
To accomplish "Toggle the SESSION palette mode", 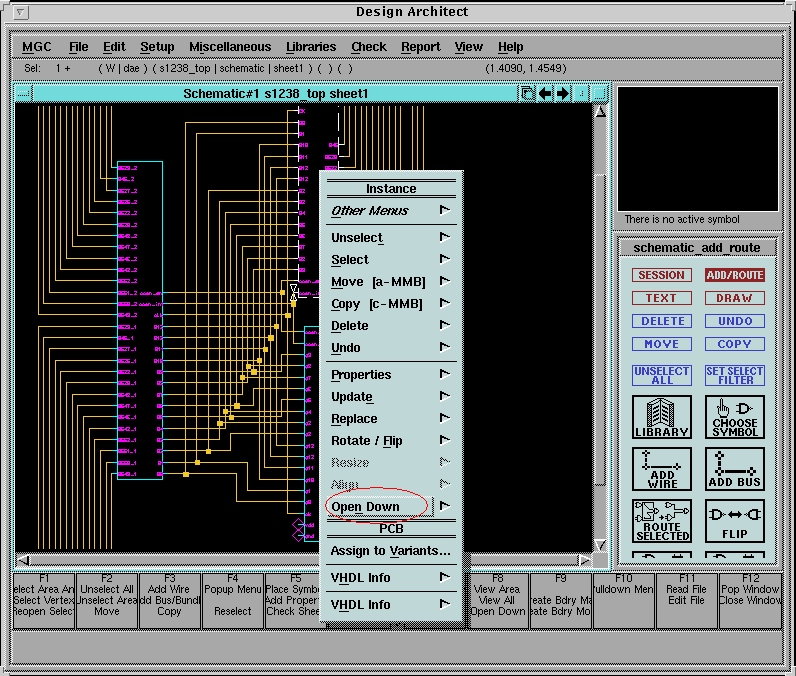I will tap(661, 275).
